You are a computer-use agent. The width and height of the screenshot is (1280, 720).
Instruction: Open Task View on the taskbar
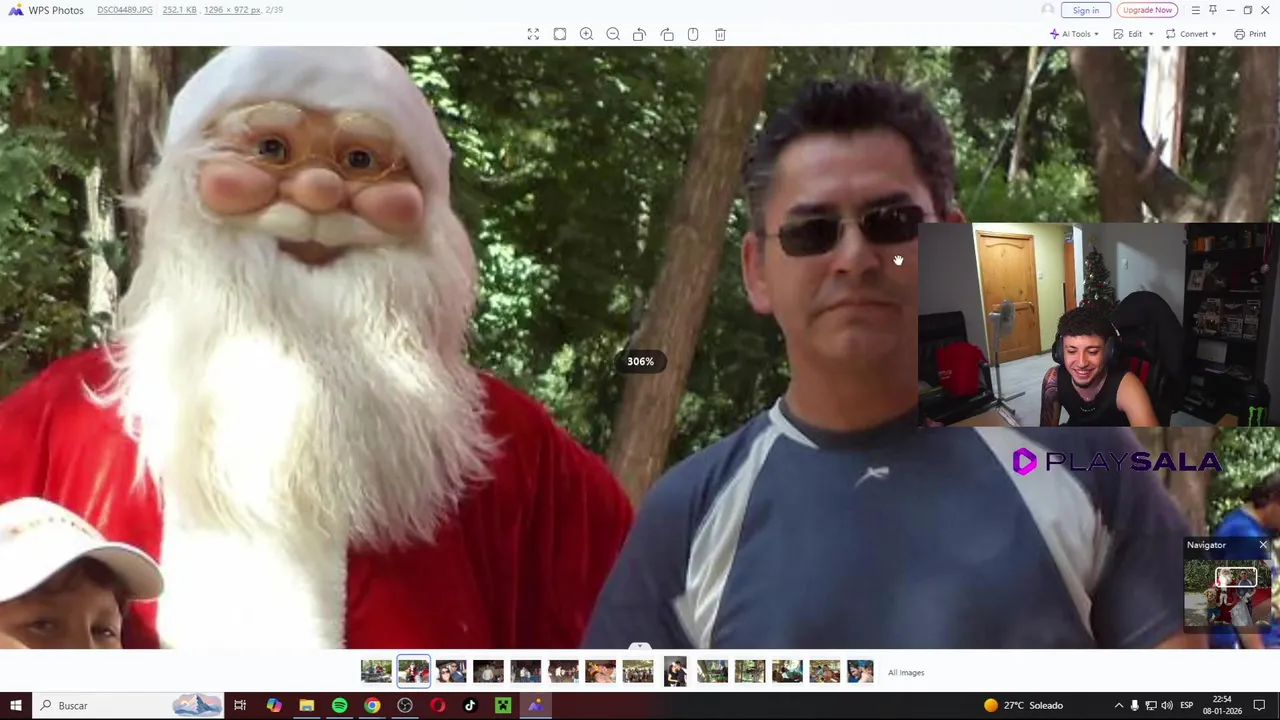tap(240, 705)
